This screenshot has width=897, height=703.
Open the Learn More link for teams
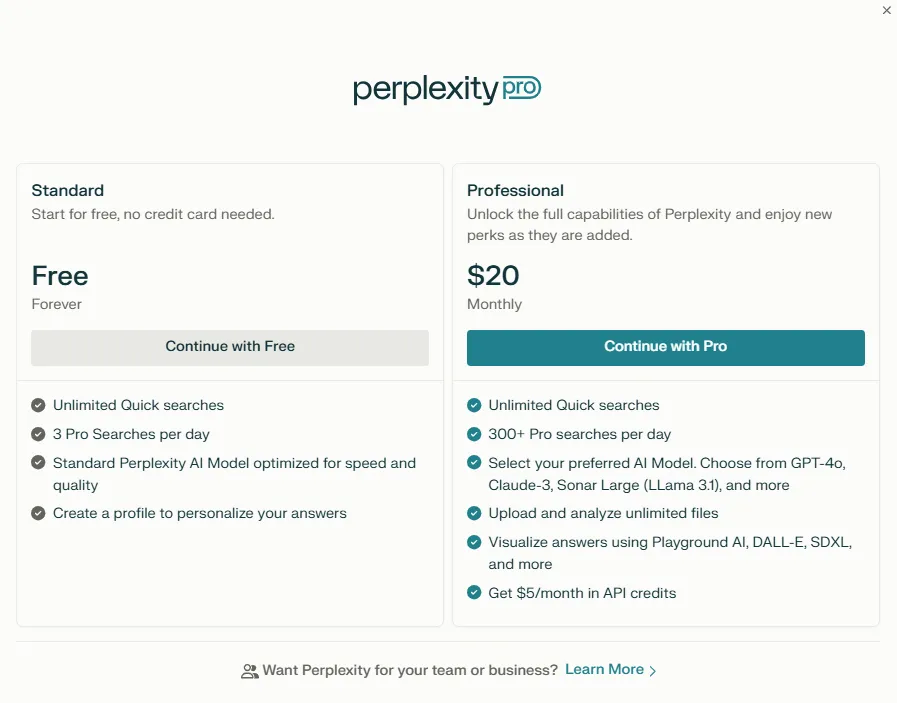point(605,669)
